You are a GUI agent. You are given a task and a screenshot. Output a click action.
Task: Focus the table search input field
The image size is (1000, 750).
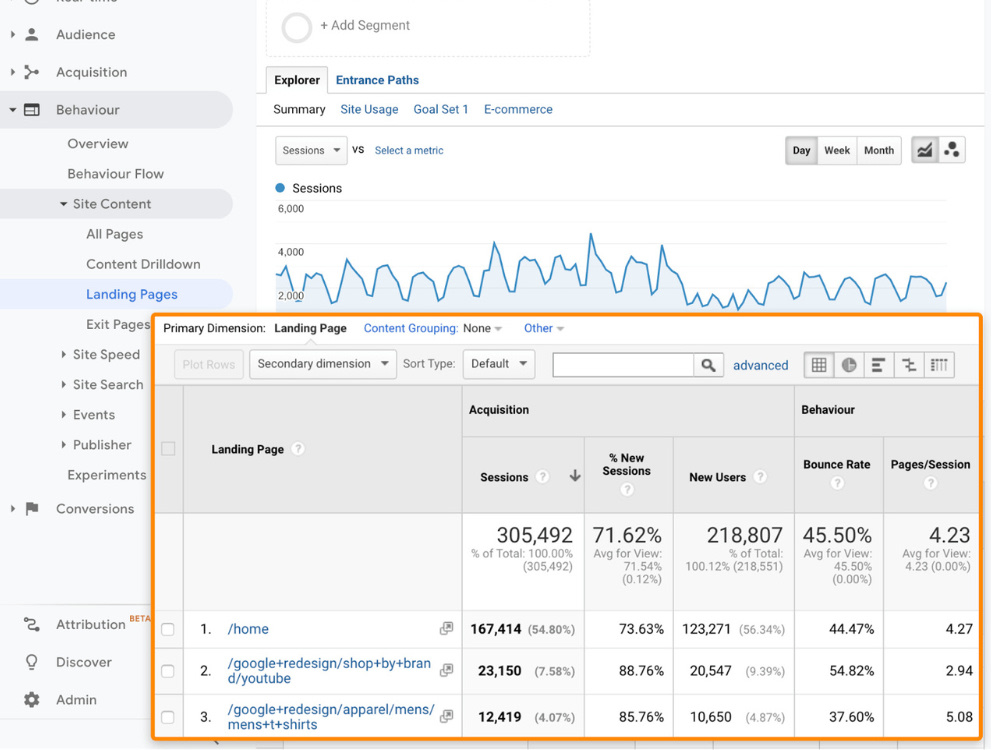(x=623, y=365)
